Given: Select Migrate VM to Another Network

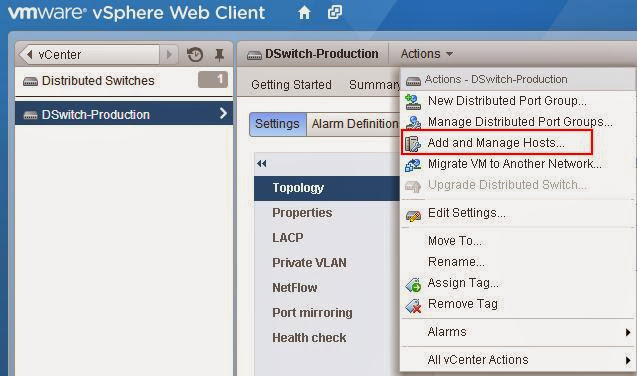Looking at the screenshot, I should click(x=514, y=164).
